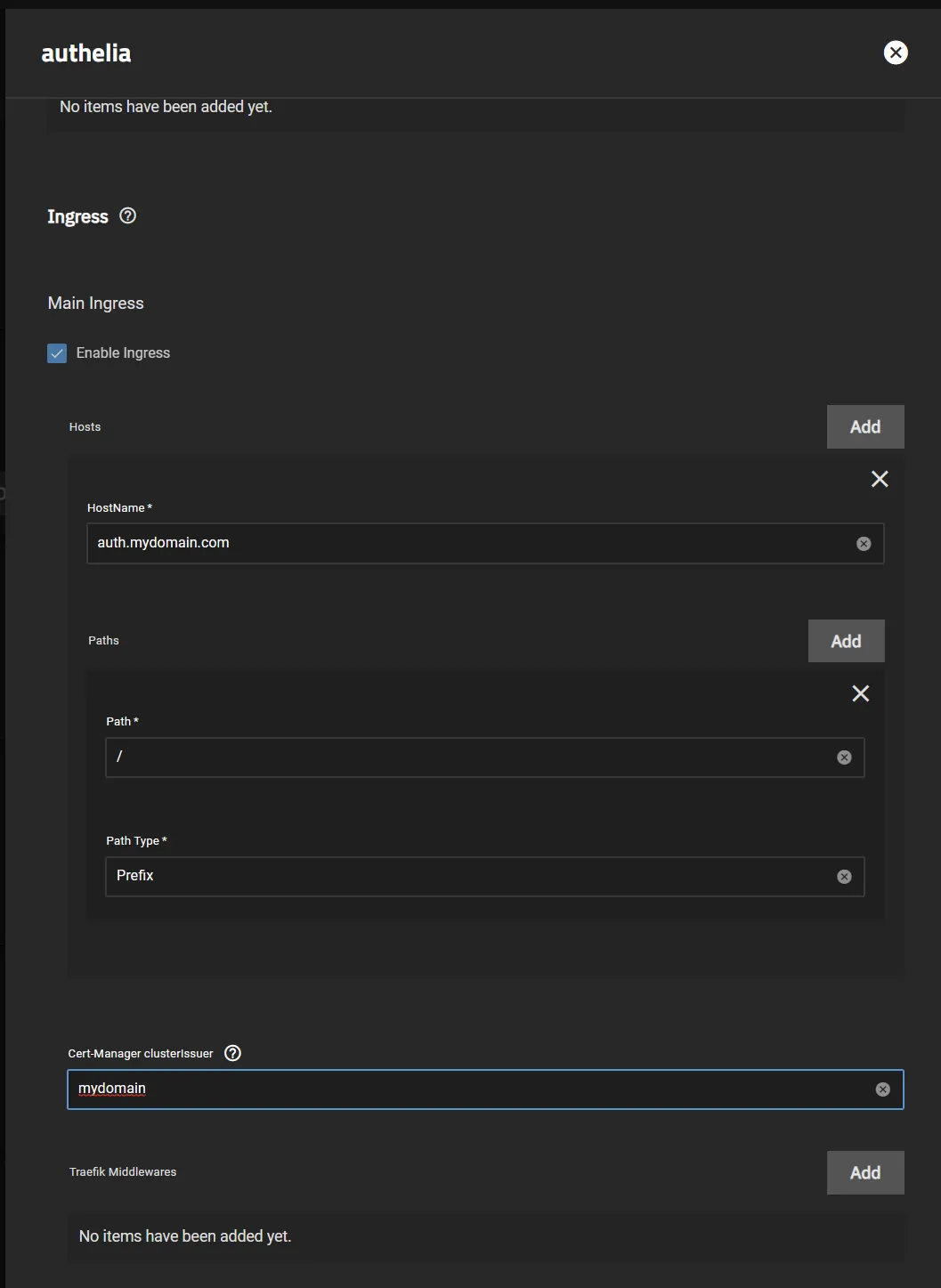This screenshot has height=1288, width=941.
Task: Uncheck the Enable Ingress checkbox
Action: coord(57,353)
